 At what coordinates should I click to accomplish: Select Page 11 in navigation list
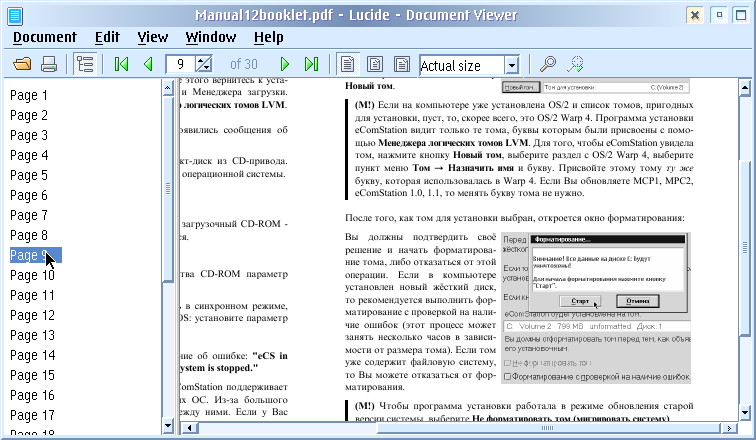click(x=32, y=295)
